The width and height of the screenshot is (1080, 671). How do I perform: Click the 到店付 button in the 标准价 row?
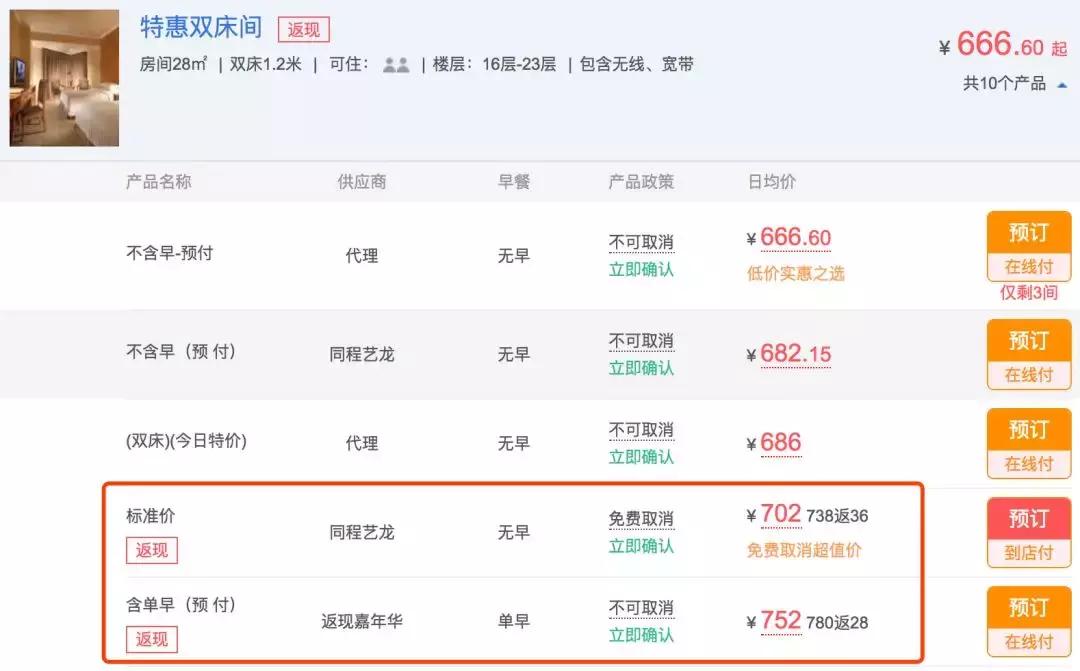1029,551
